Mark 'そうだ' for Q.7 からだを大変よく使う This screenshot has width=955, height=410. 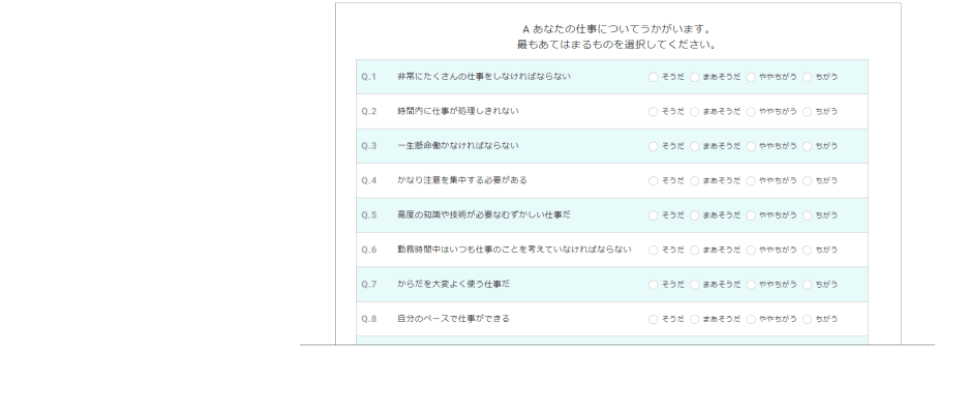(x=653, y=285)
